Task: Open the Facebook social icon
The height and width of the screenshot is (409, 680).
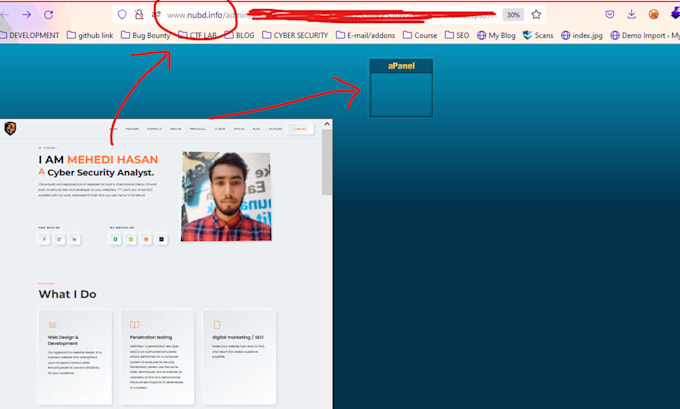Action: coord(44,239)
